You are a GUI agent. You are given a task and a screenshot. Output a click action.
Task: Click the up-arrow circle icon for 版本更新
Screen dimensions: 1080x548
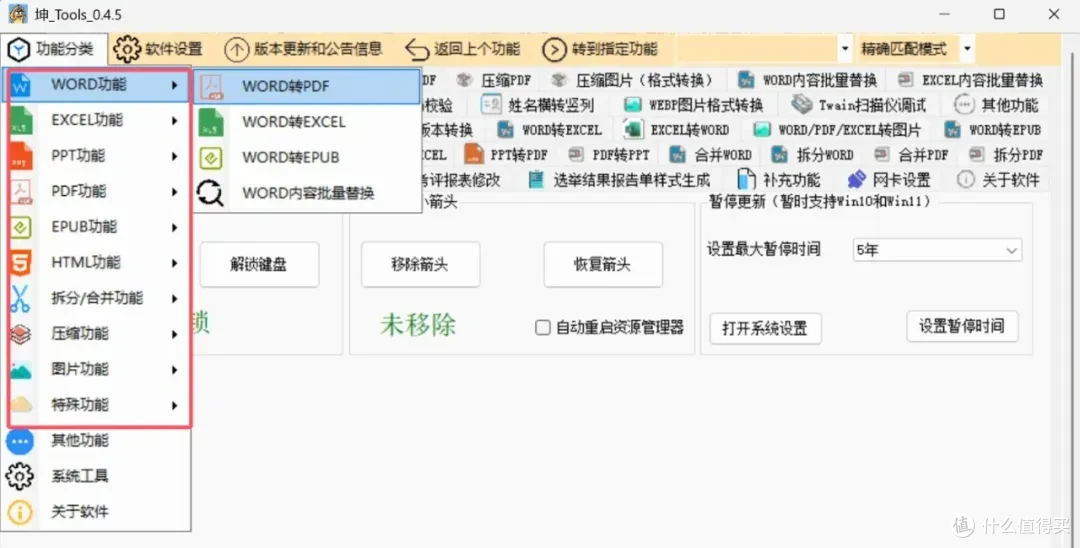[x=236, y=49]
